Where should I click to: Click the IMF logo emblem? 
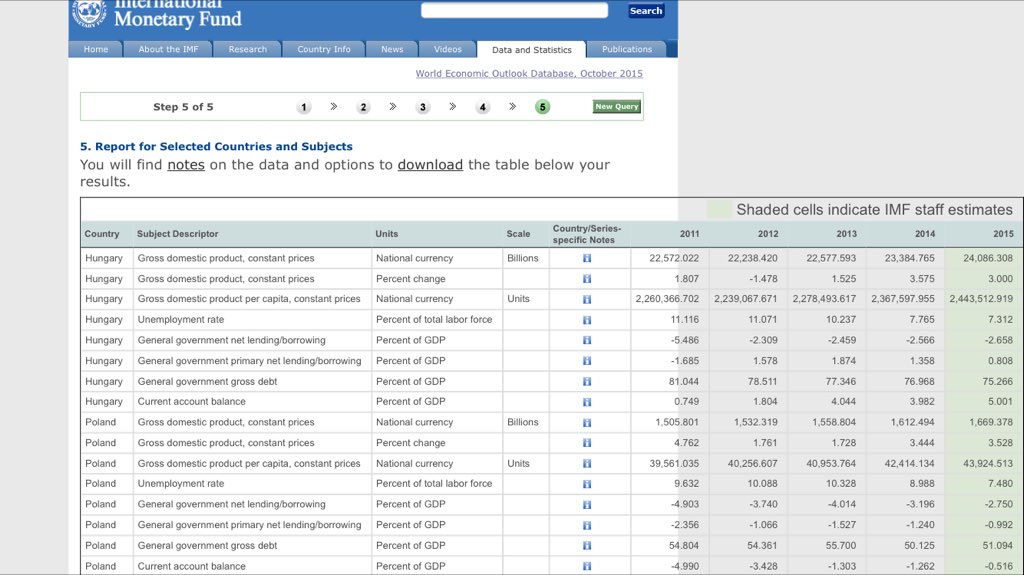[x=89, y=13]
